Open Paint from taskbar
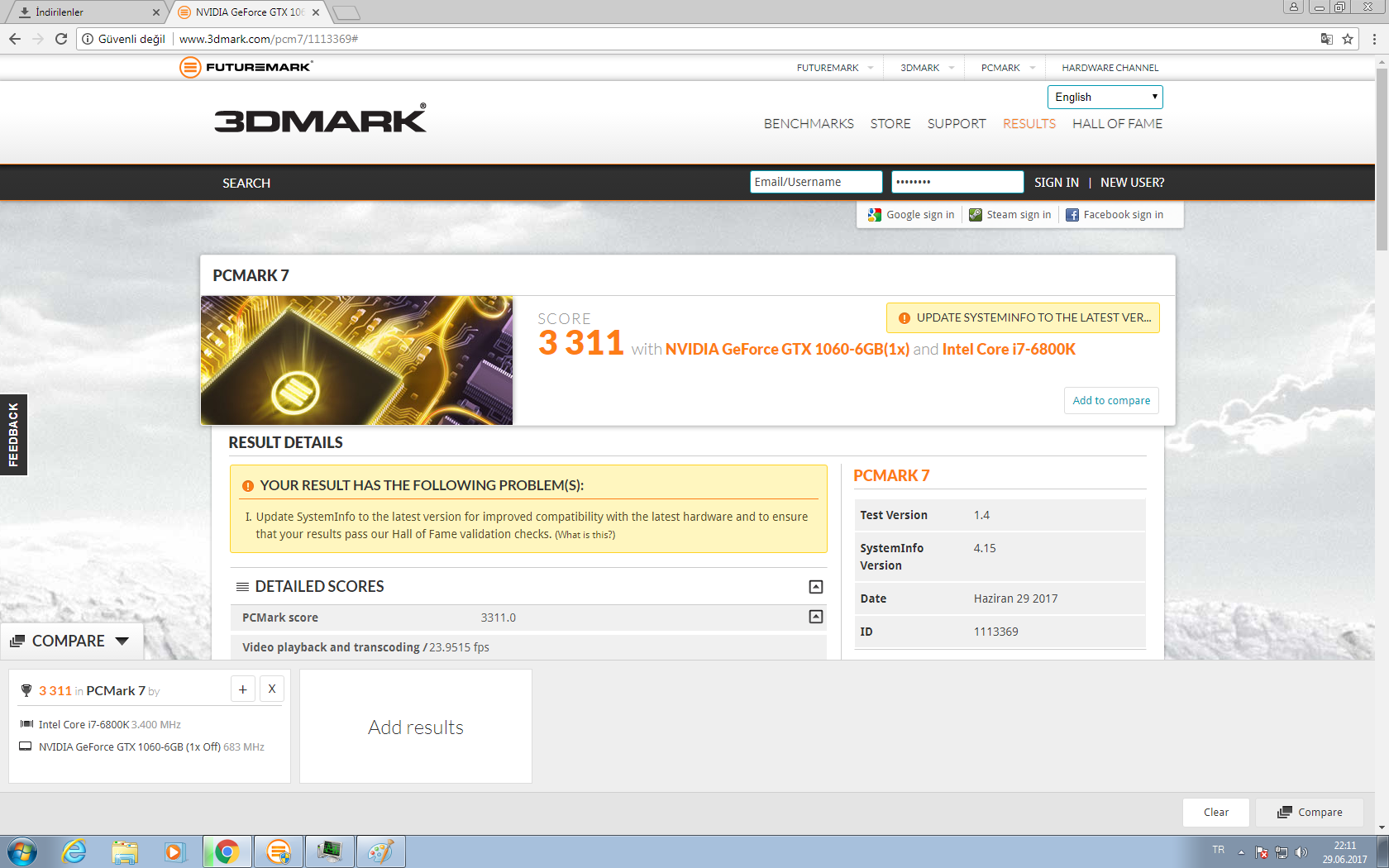The height and width of the screenshot is (868, 1389). [381, 851]
